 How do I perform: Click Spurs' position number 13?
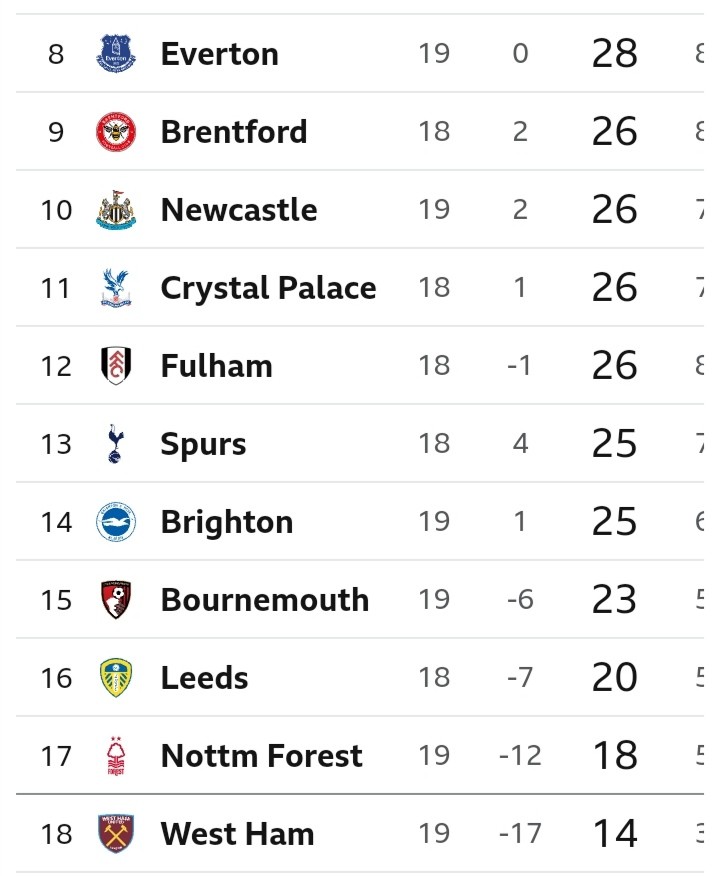pyautogui.click(x=56, y=444)
